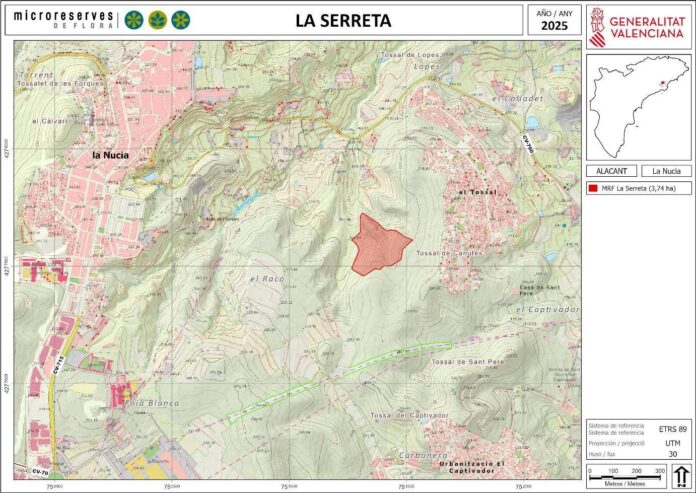Click the 'CV-715' road label
The image size is (696, 493).
59,365
